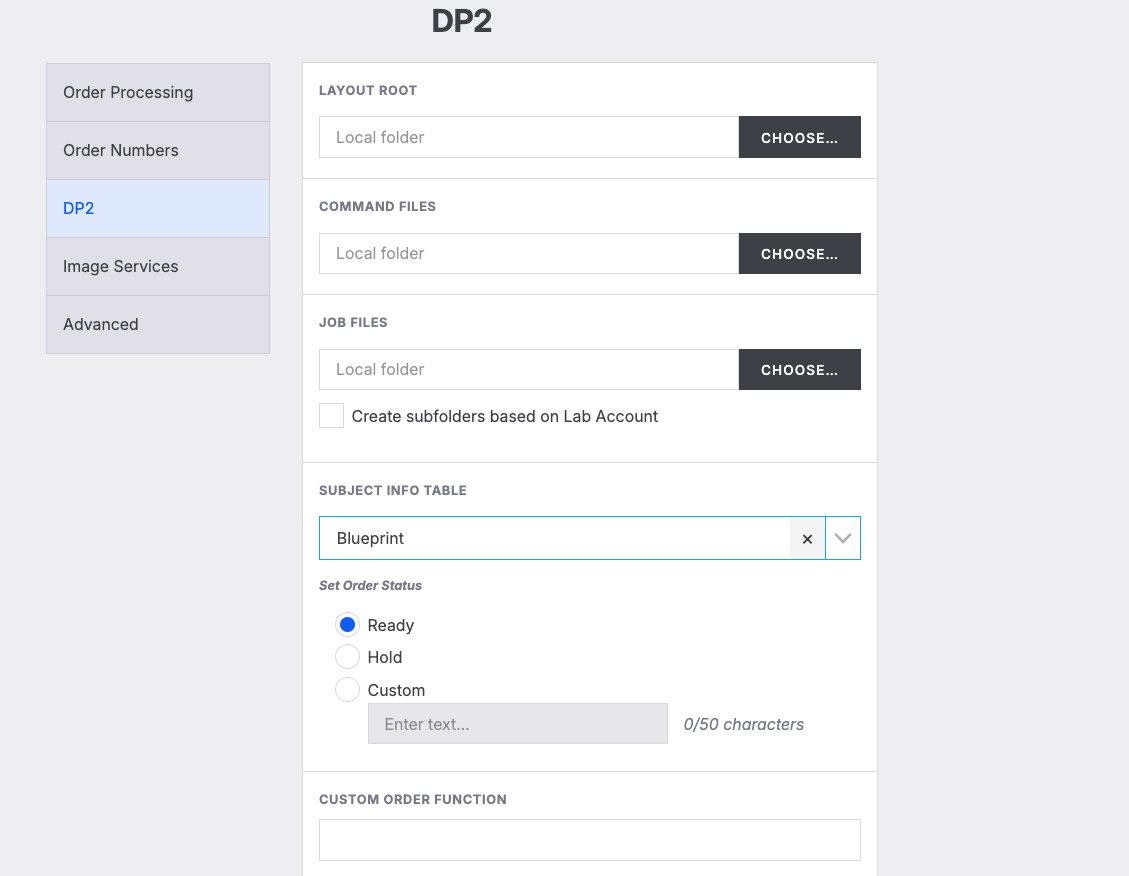This screenshot has height=876, width=1129.
Task: Click the LAYOUT ROOT section heading
Action: [368, 91]
